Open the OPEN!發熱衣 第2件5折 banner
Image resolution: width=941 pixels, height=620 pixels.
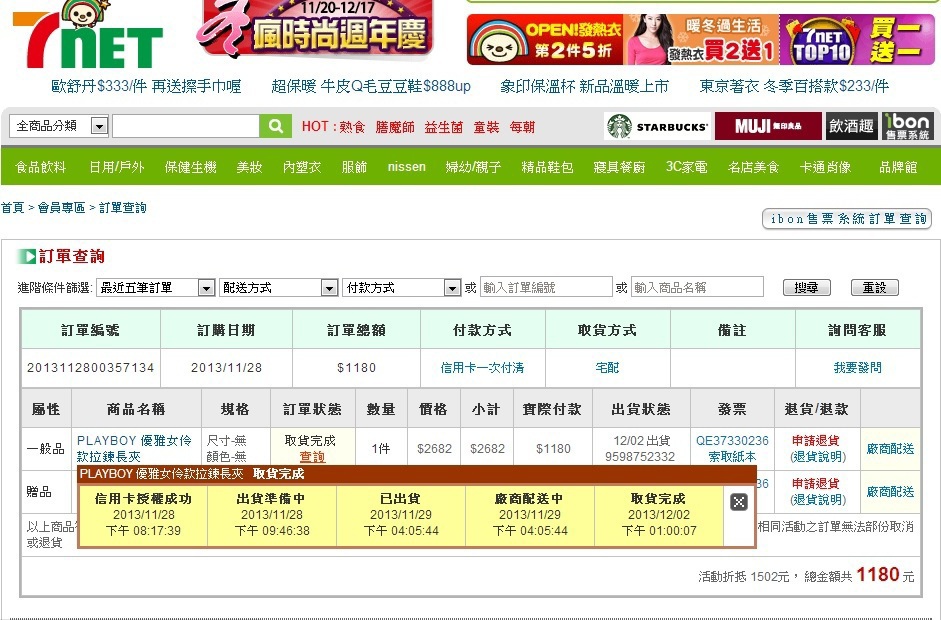(x=545, y=40)
